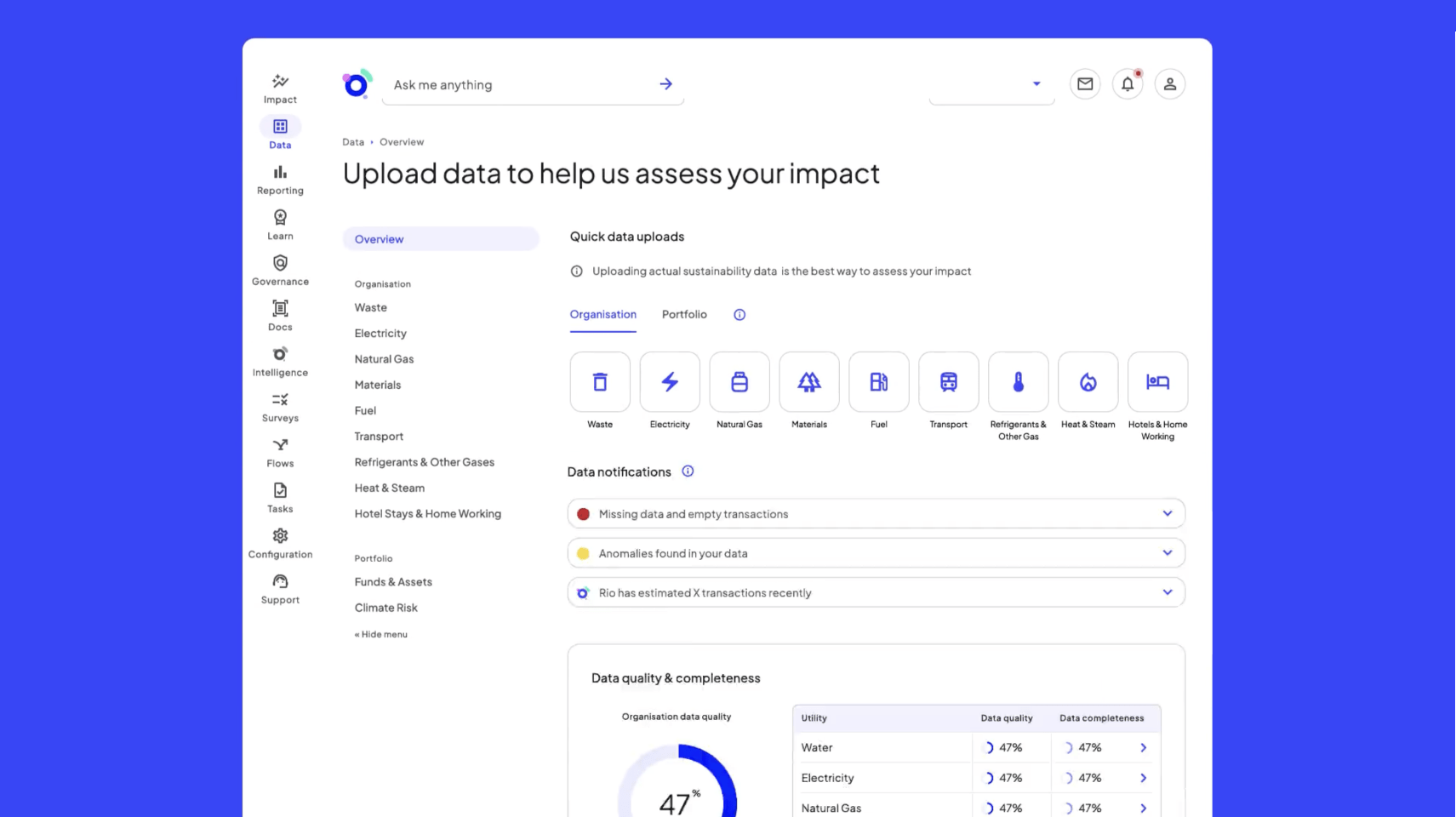Open Electricity in the Organisation menu
This screenshot has height=817, width=1456.
pos(380,334)
